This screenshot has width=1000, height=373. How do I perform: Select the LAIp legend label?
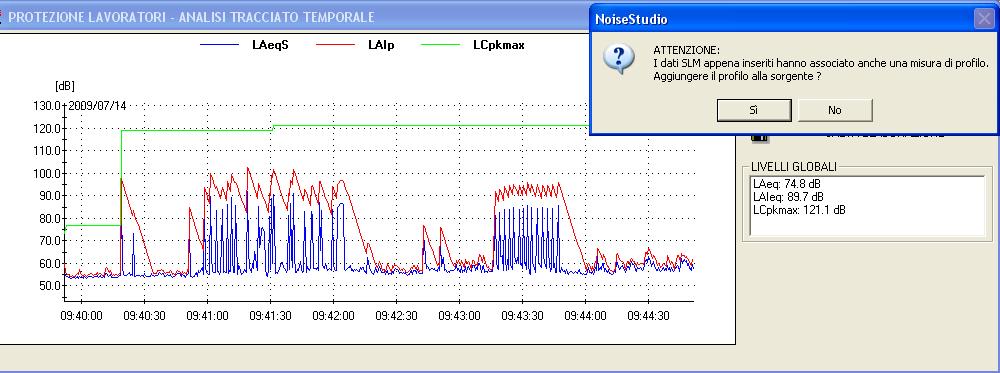click(381, 45)
